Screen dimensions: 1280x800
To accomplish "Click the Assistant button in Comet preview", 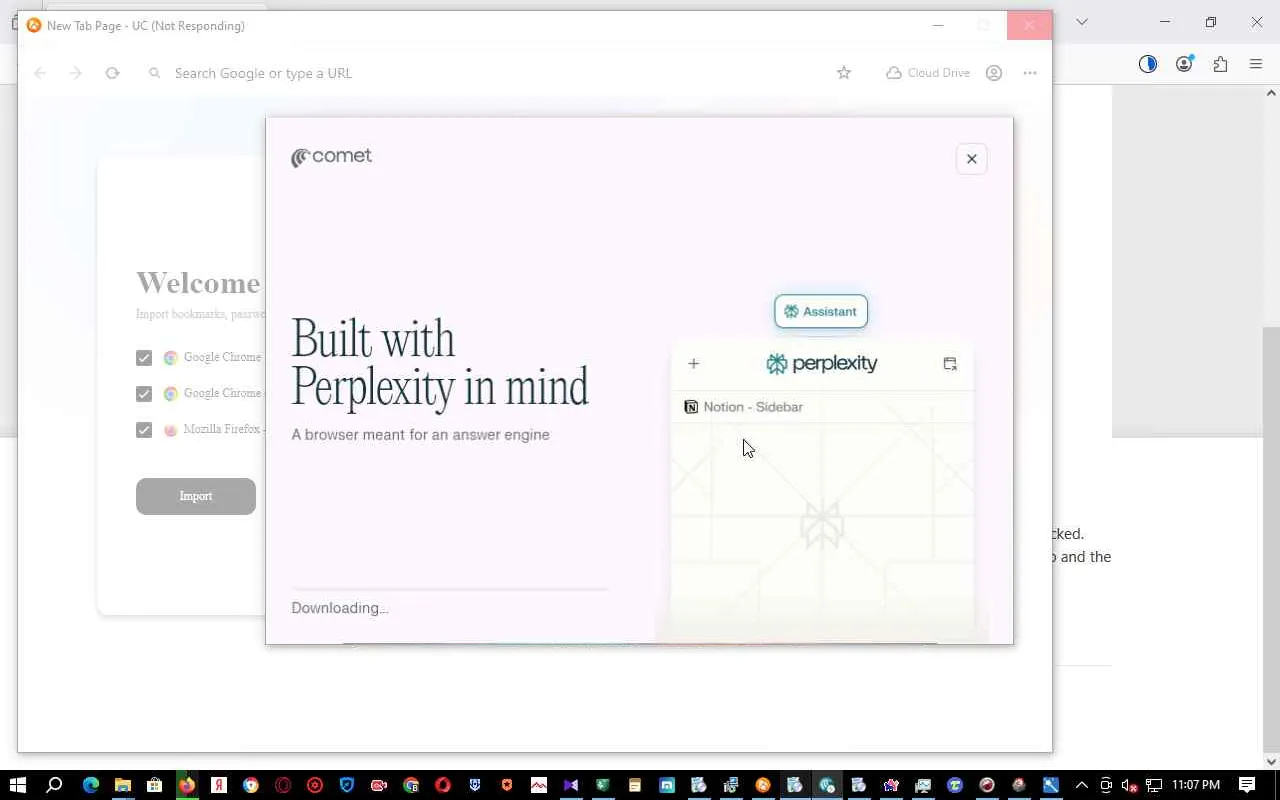I will point(821,311).
